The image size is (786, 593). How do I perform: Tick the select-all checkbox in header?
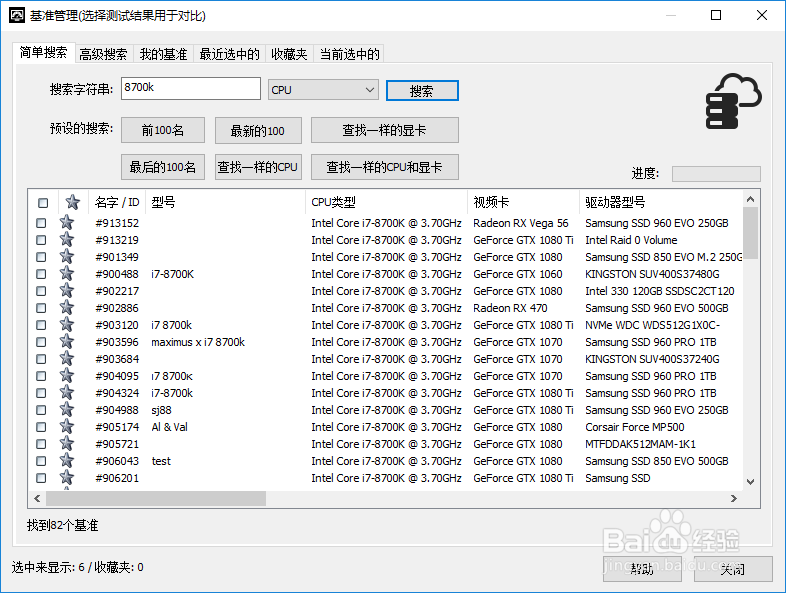43,203
